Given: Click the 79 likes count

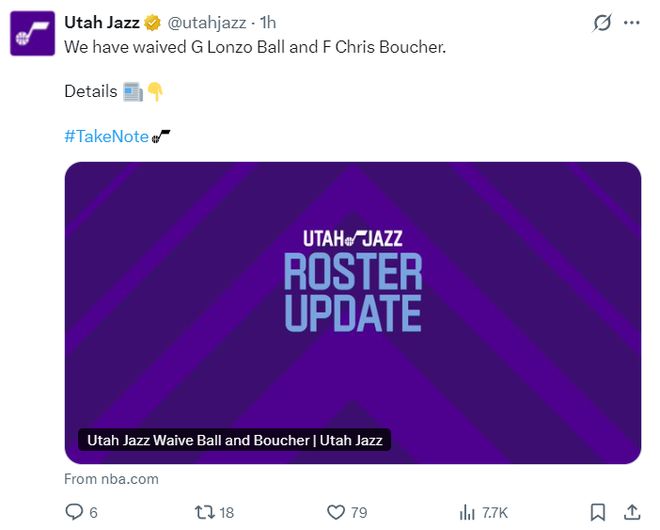Looking at the screenshot, I should [358, 512].
